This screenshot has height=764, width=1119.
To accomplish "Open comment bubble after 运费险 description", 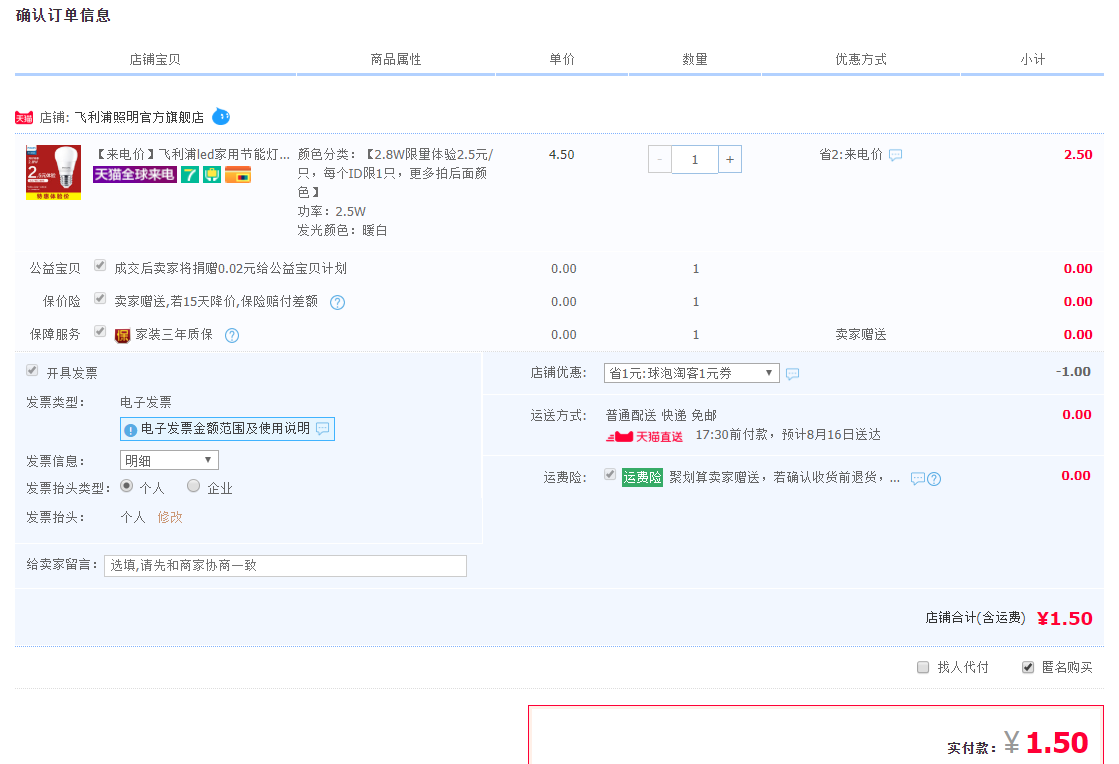I will pyautogui.click(x=918, y=479).
